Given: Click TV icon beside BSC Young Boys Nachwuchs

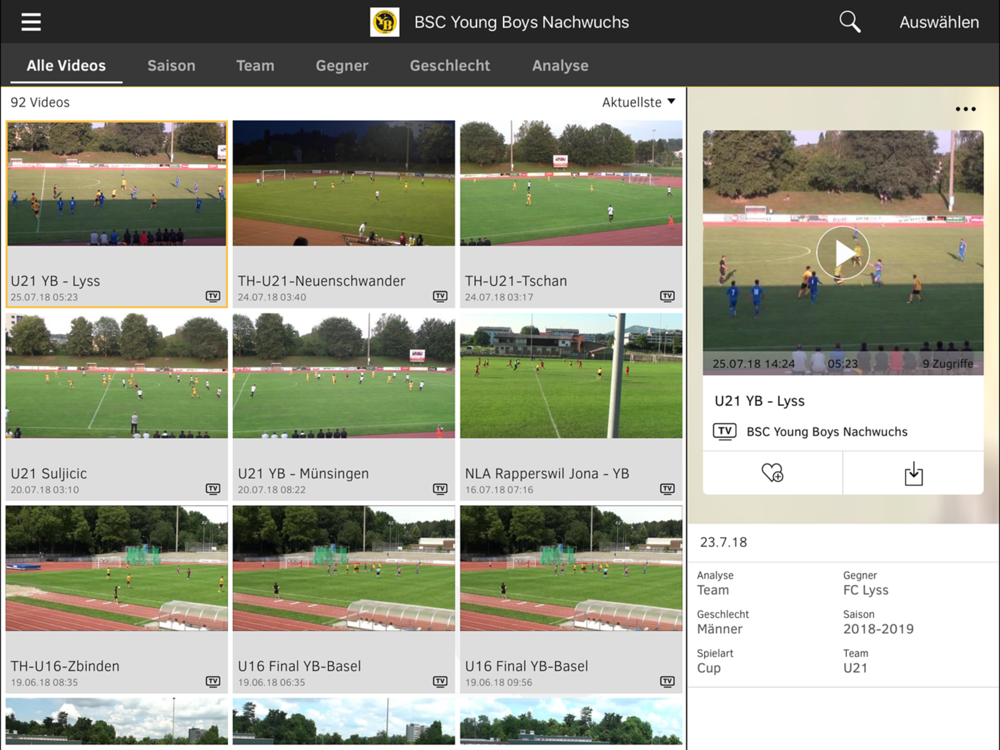Looking at the screenshot, I should [724, 432].
